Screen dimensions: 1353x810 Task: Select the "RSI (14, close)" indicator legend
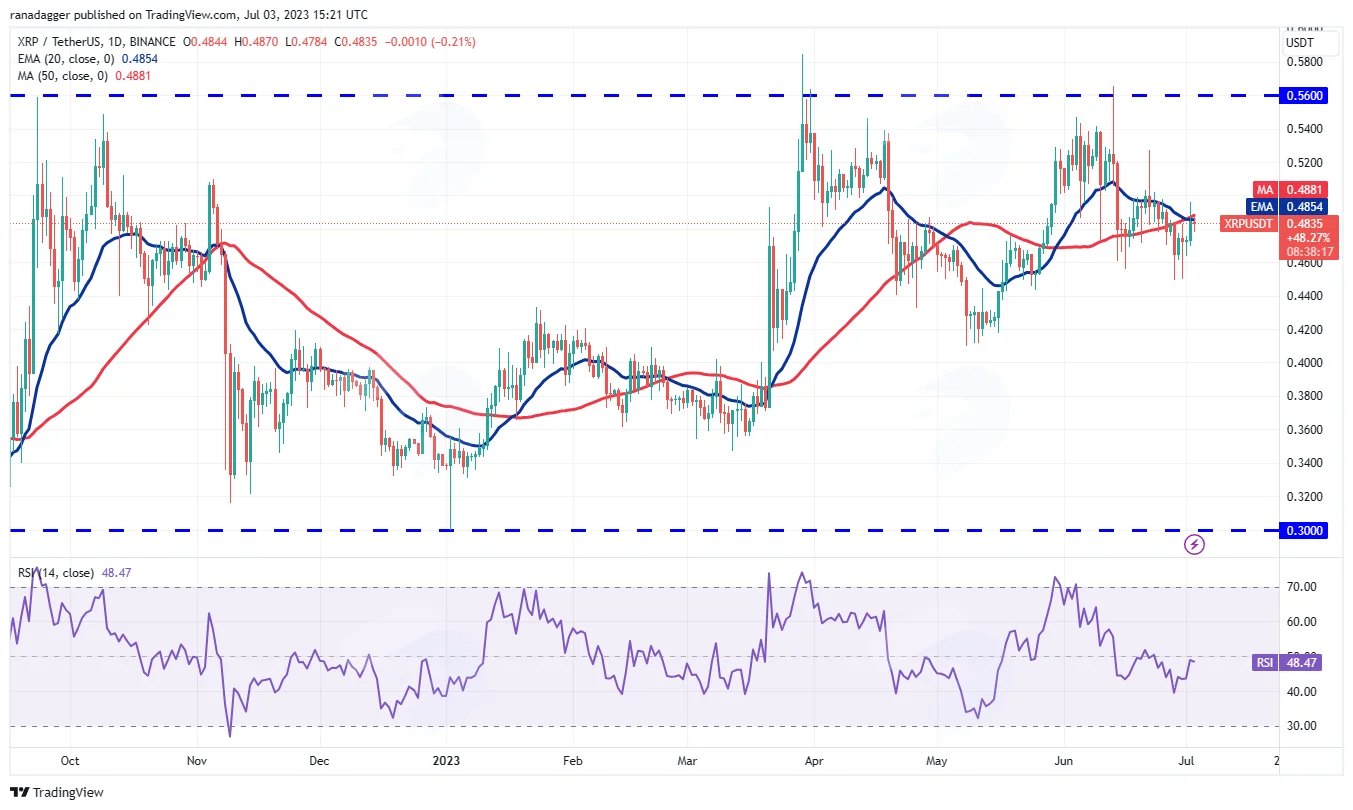56,573
